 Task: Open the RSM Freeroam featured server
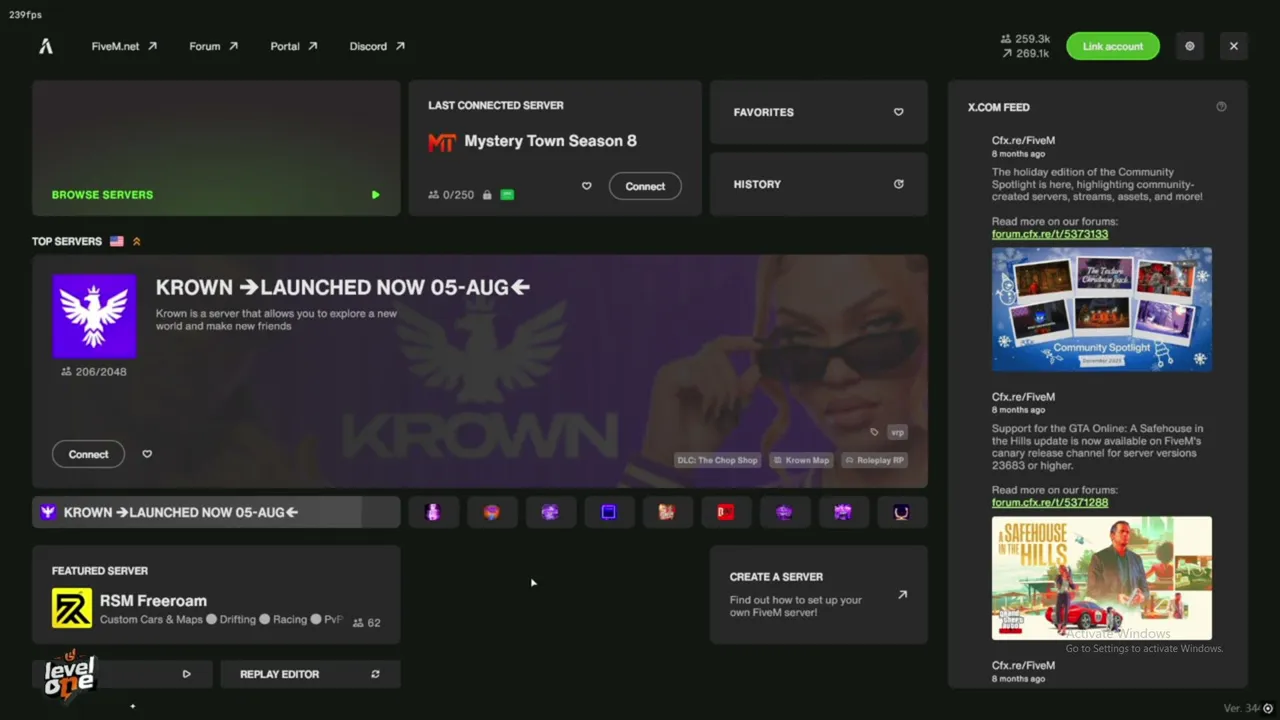pyautogui.click(x=216, y=594)
